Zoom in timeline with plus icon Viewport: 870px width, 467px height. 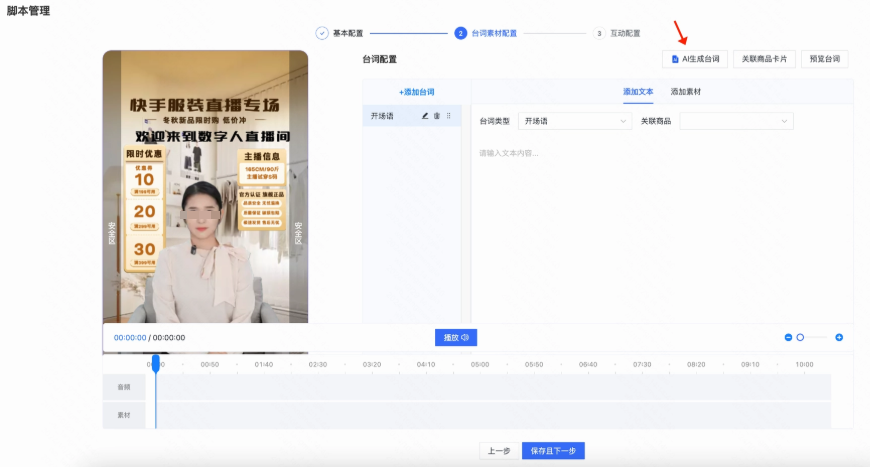point(839,337)
